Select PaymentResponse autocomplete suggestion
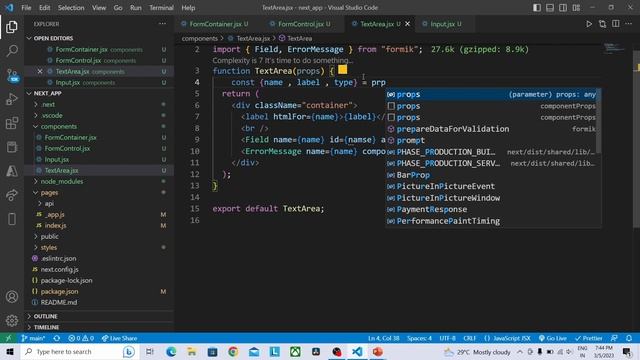This screenshot has width=640, height=360. tap(491, 209)
